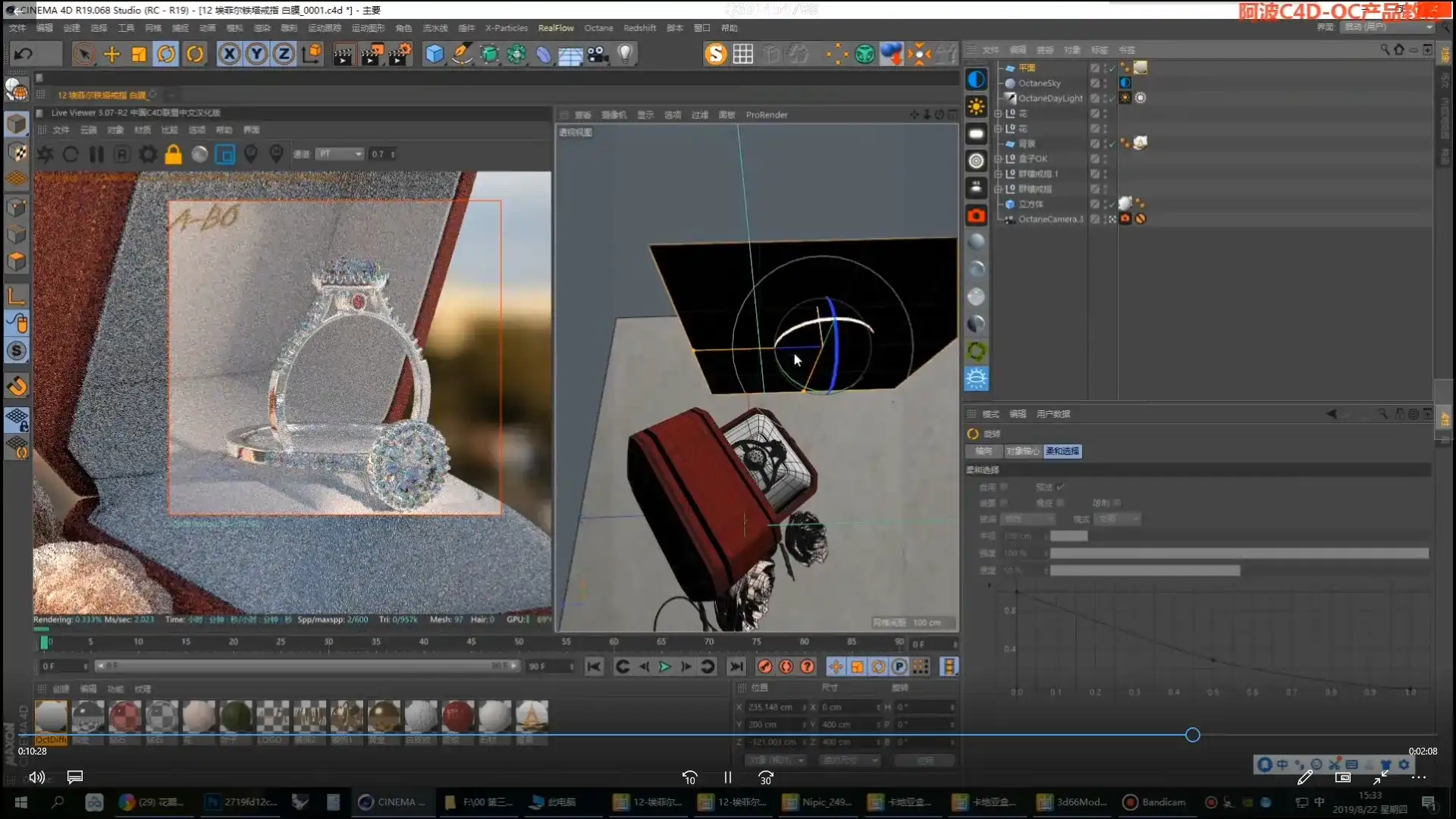Open the Octane menu in the menu bar

(x=598, y=28)
